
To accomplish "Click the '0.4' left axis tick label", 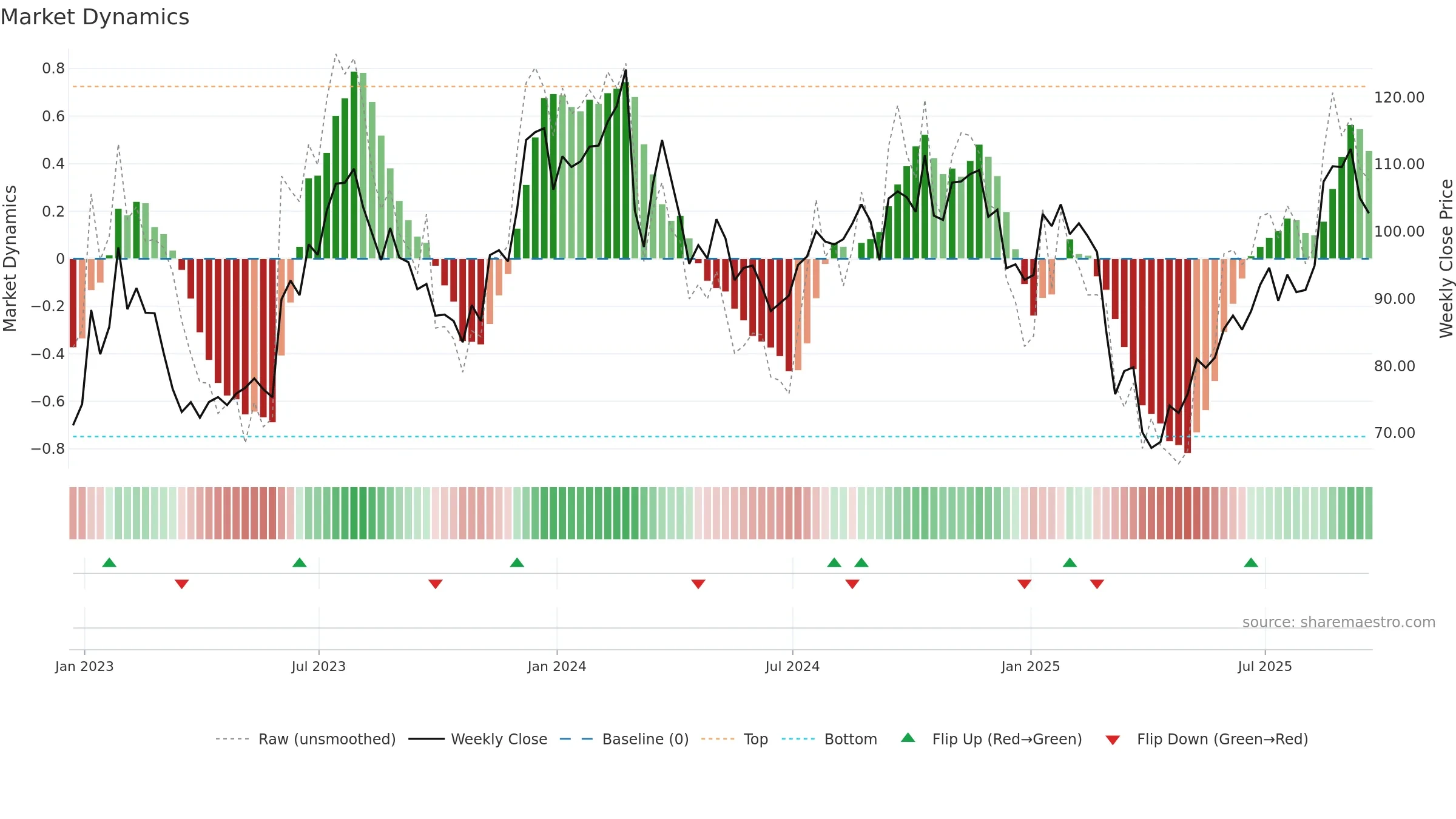I will point(53,164).
